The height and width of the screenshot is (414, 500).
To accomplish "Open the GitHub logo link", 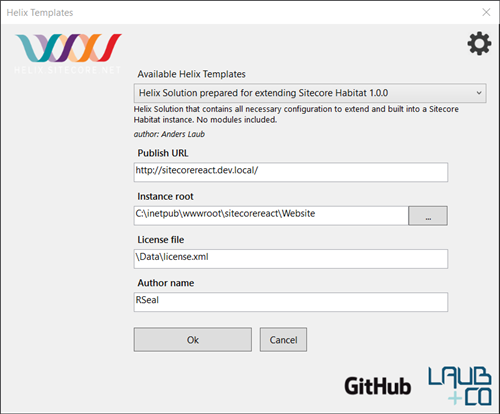I will pyautogui.click(x=378, y=386).
